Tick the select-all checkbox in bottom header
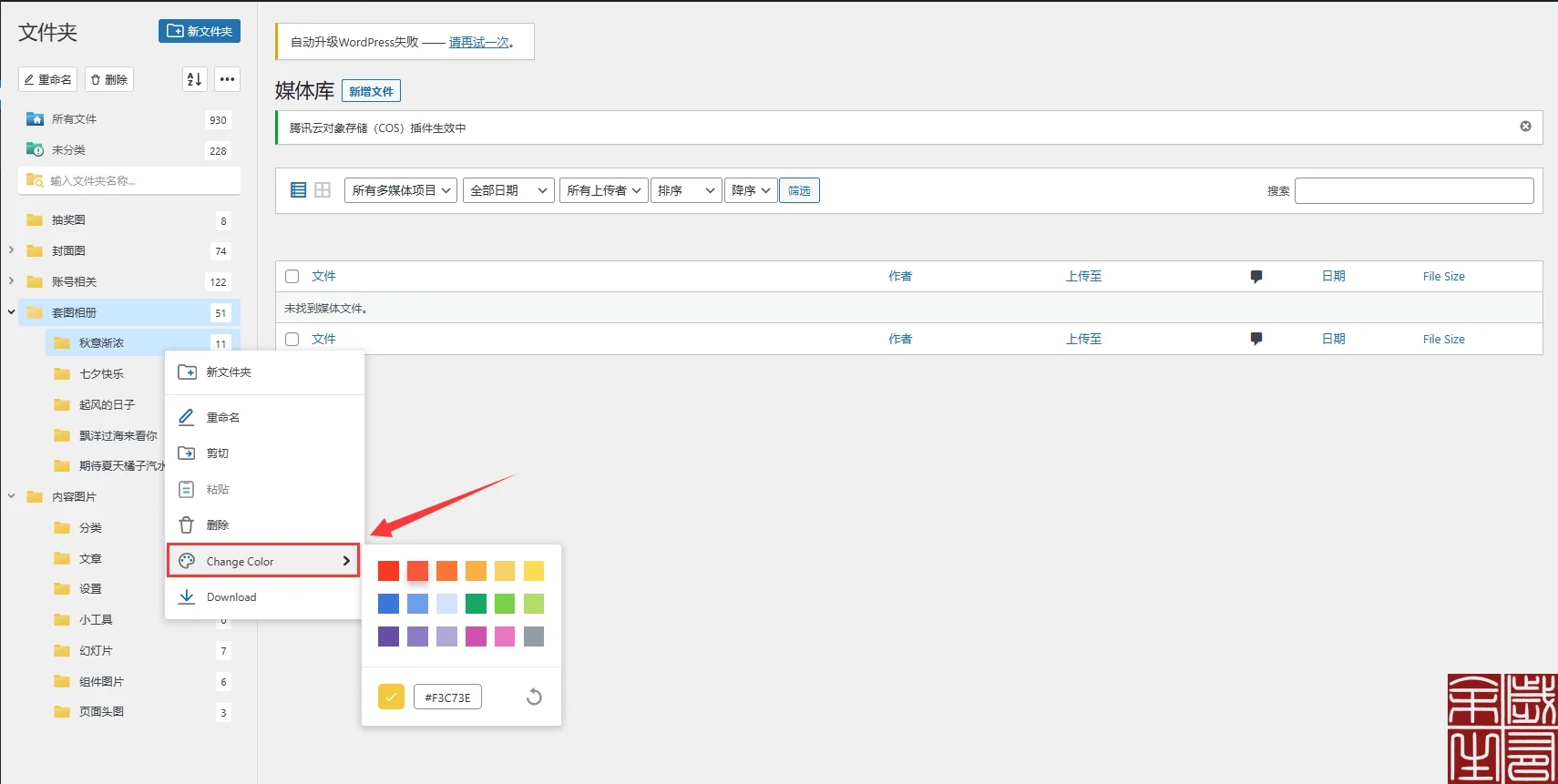1558x784 pixels. [292, 339]
